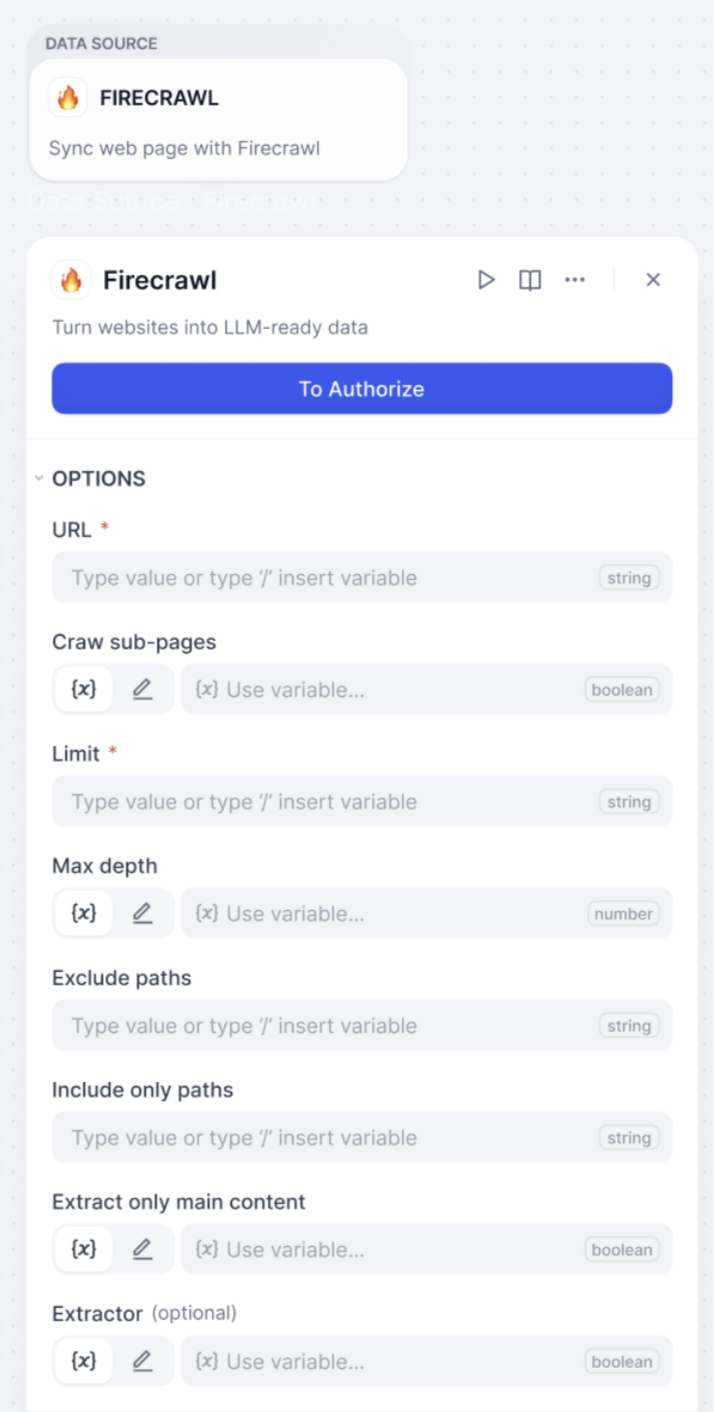Focus the URL input field
Image resolution: width=714 pixels, height=1412 pixels.
[362, 578]
